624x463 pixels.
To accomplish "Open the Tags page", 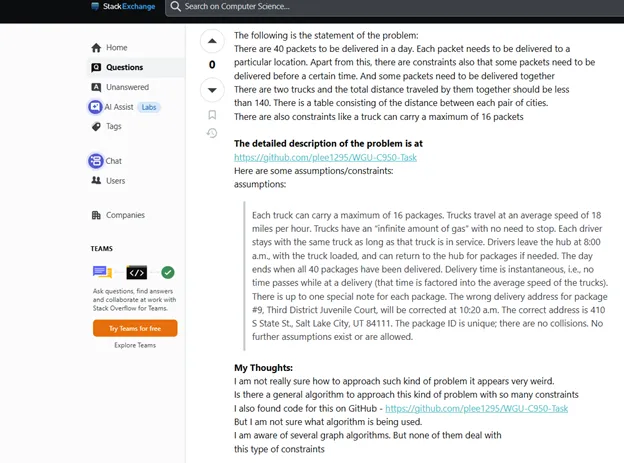I will tap(113, 126).
